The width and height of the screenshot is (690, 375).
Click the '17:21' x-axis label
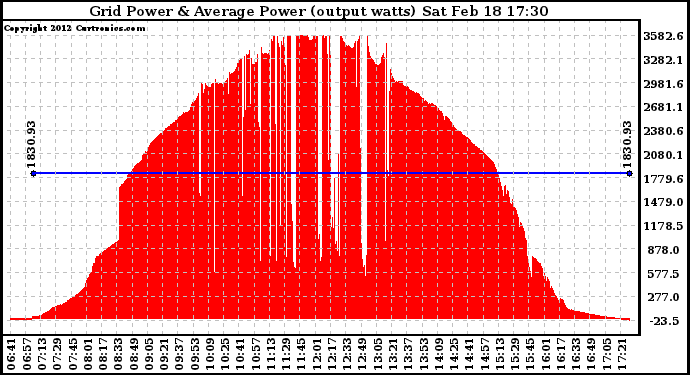pos(623,354)
